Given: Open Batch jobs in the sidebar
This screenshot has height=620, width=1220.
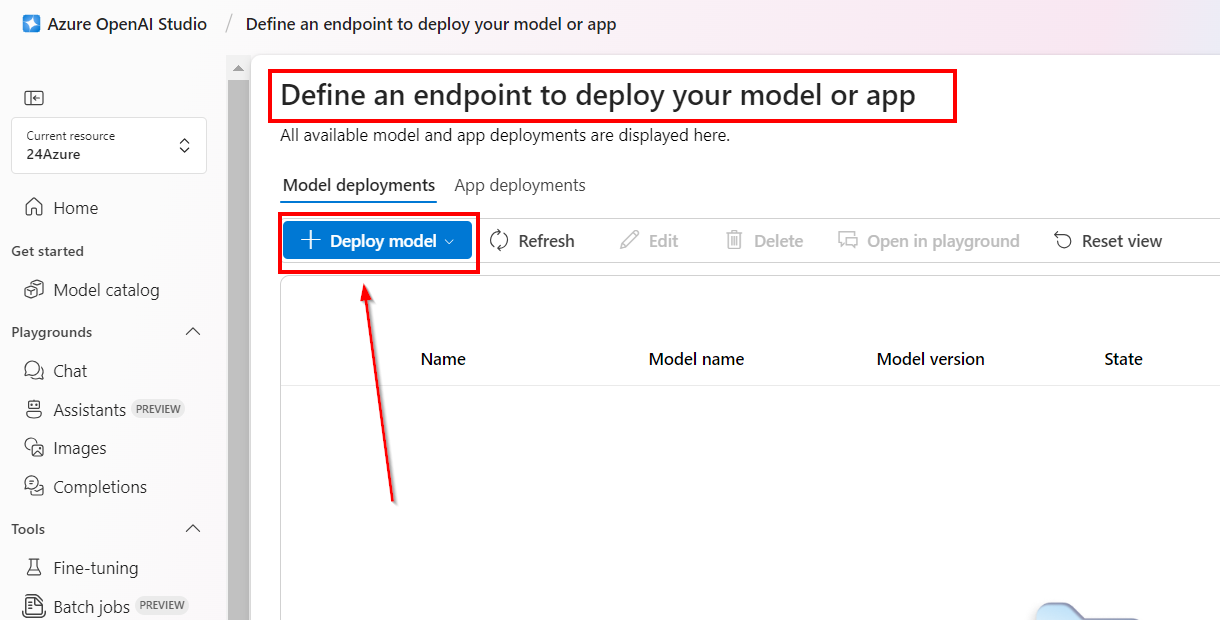Looking at the screenshot, I should pyautogui.click(x=91, y=606).
